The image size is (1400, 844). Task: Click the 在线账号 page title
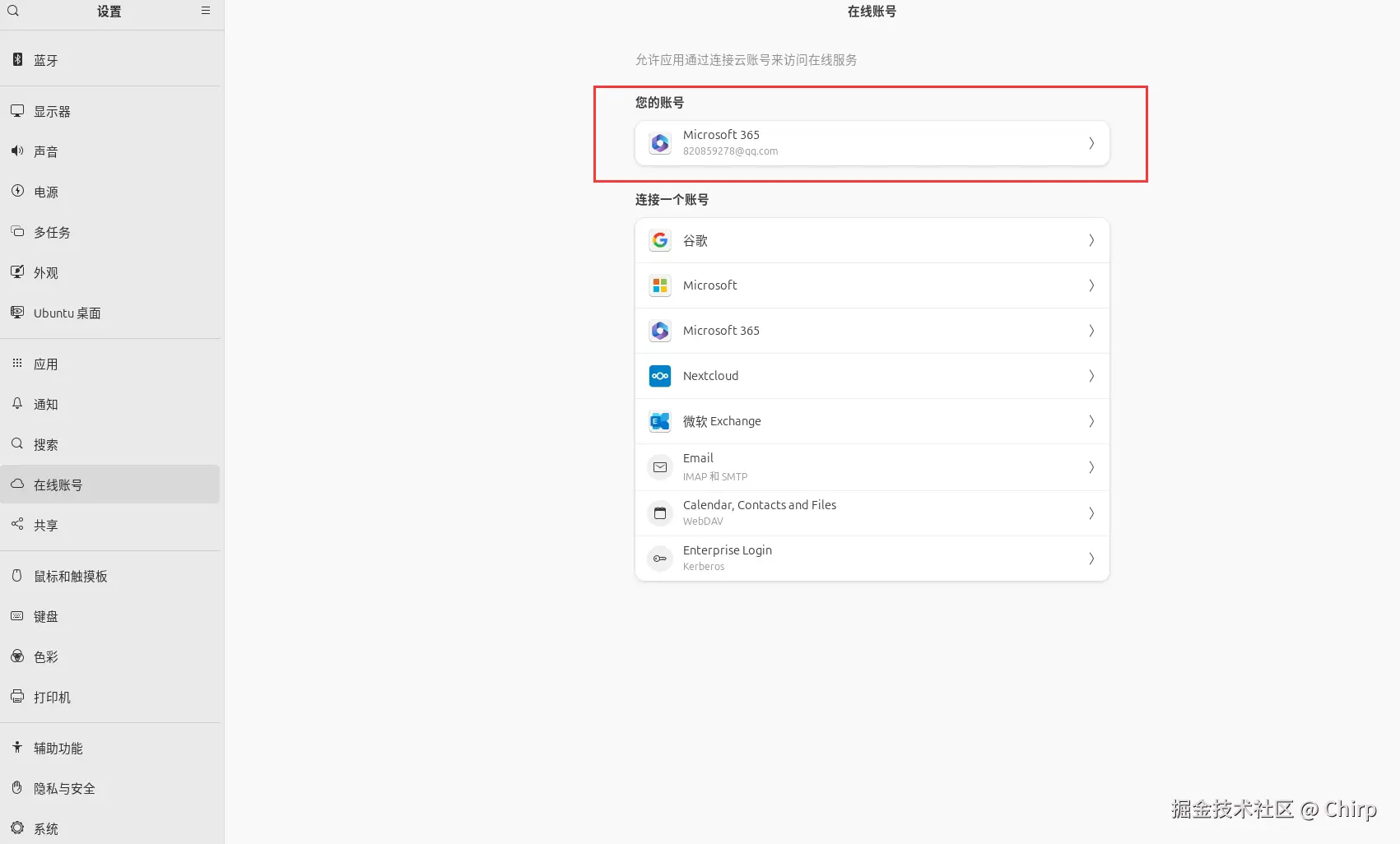tap(872, 12)
